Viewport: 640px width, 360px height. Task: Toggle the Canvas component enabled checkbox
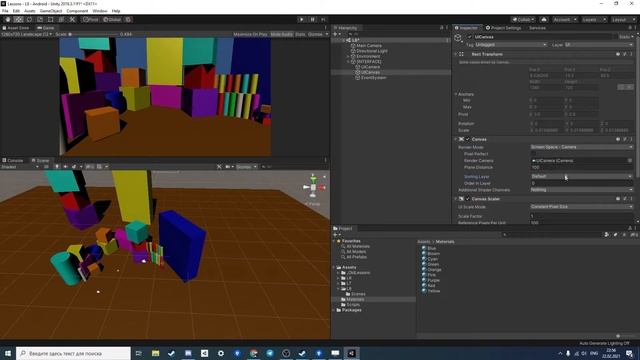468,140
